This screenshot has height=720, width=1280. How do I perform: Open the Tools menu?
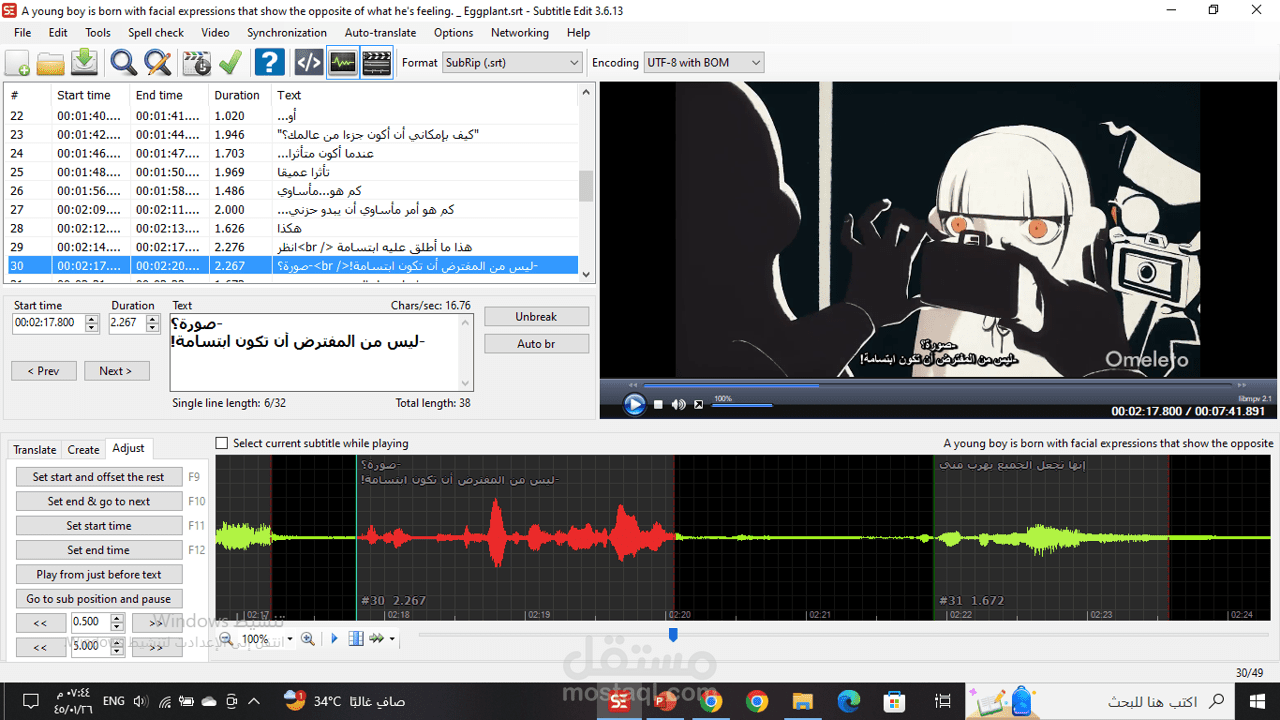click(98, 32)
